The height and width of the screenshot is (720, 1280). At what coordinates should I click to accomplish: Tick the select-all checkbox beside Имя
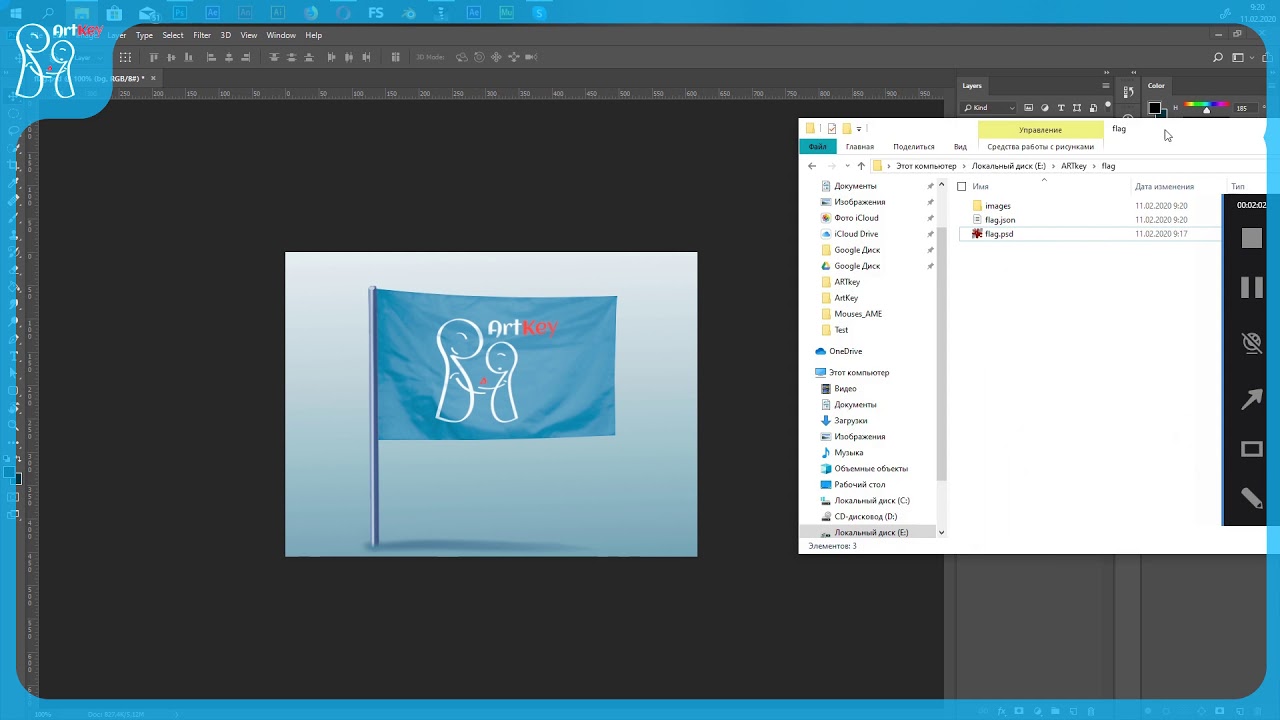[962, 186]
